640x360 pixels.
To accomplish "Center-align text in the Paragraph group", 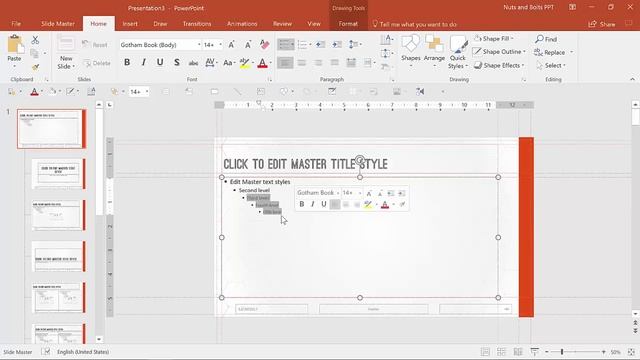I will 302,62.
